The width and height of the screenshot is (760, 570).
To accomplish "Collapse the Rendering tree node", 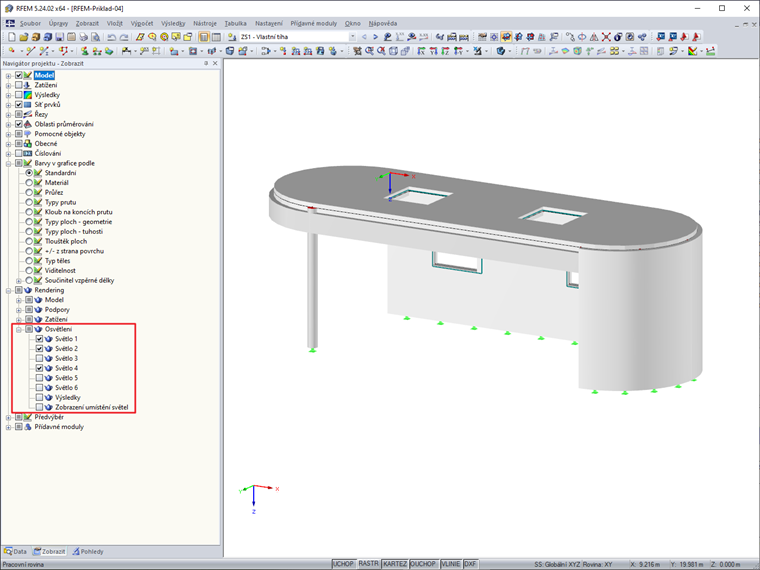I will point(8,290).
